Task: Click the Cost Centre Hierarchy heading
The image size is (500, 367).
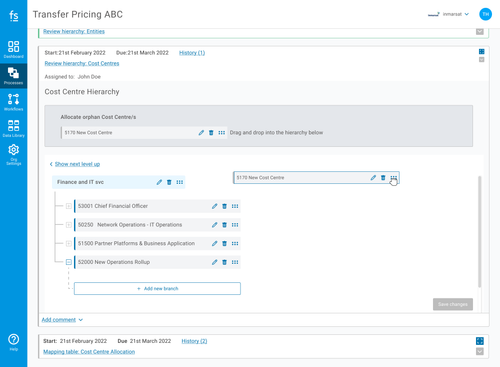Action: coord(82,92)
